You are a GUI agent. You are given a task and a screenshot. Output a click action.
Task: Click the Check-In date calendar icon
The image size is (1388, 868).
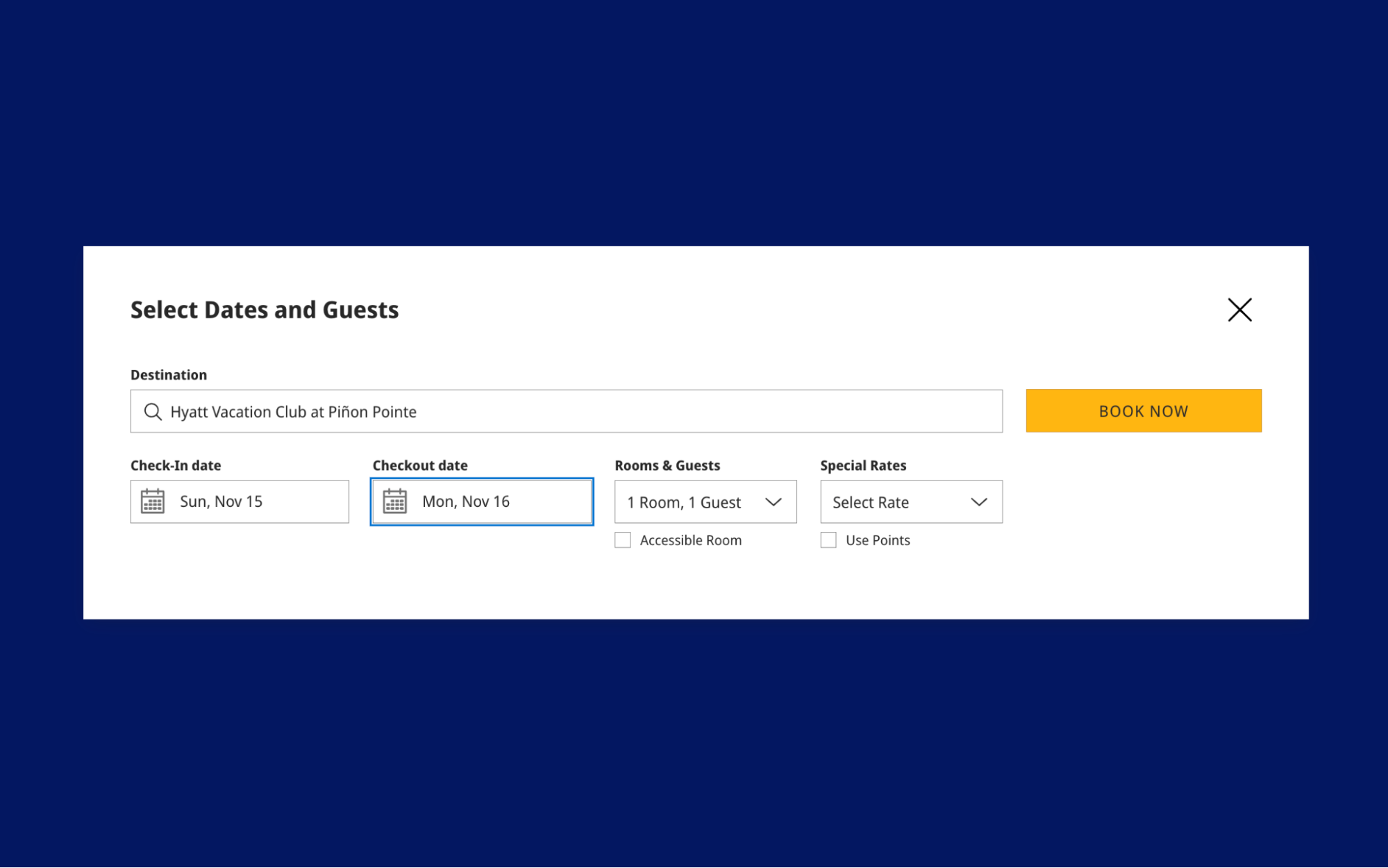pyautogui.click(x=153, y=501)
